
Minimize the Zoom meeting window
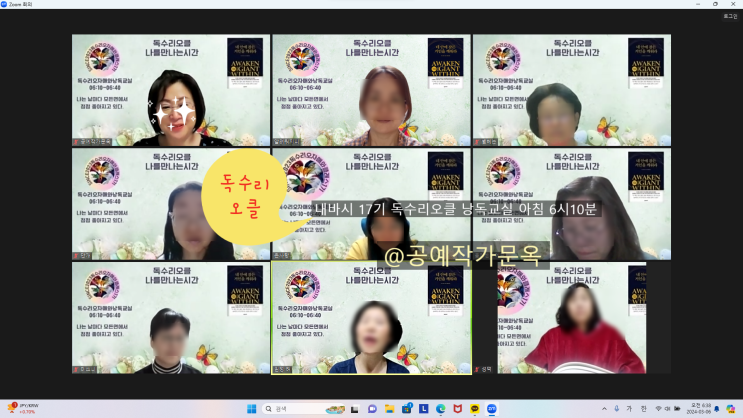pyautogui.click(x=698, y=4)
